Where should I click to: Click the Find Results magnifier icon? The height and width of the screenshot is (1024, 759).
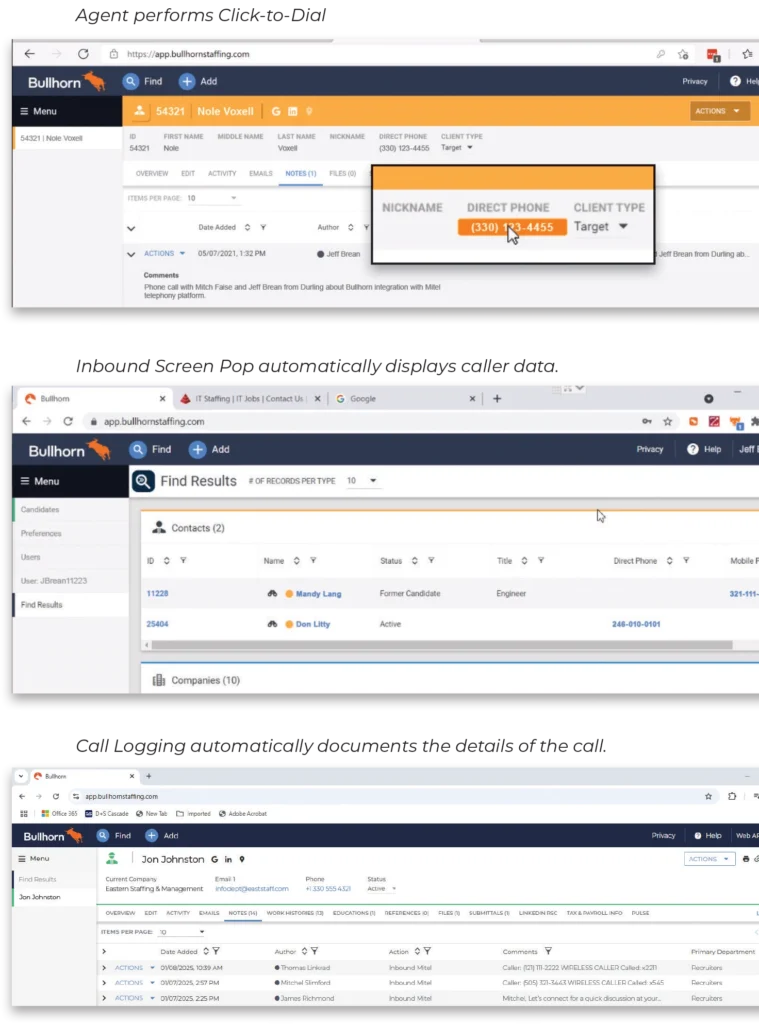pyautogui.click(x=143, y=481)
